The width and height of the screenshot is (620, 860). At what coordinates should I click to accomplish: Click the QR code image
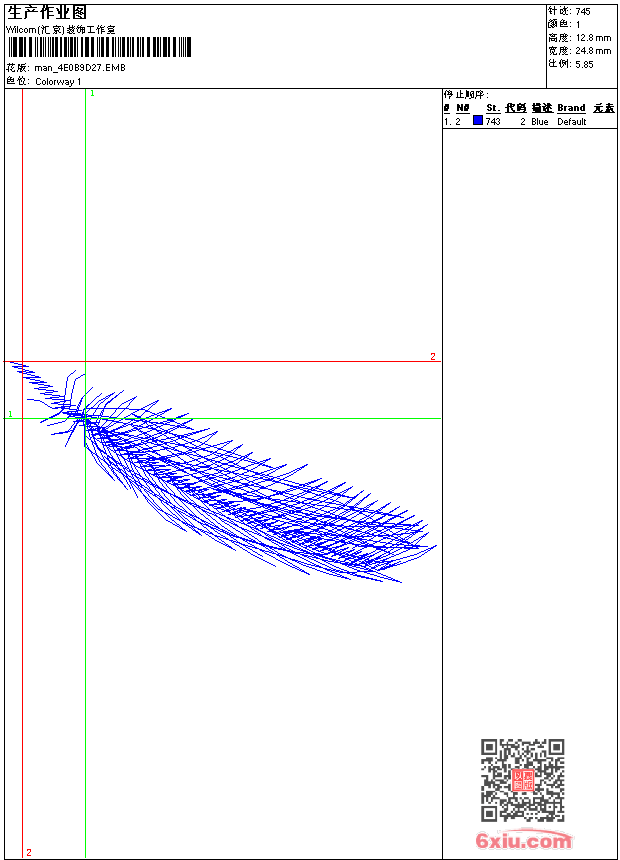coord(523,780)
